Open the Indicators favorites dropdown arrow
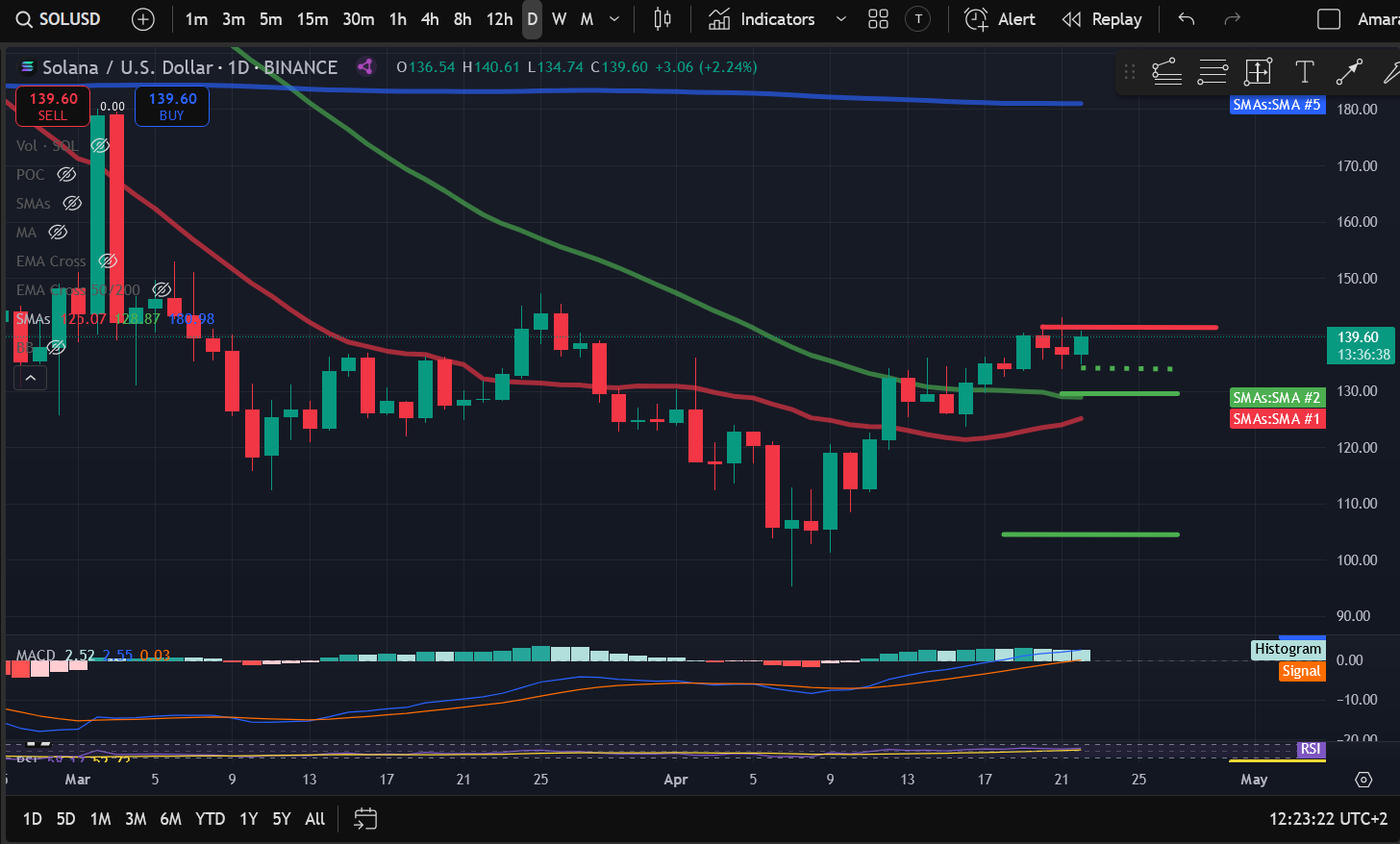Image resolution: width=1400 pixels, height=844 pixels. coord(841,19)
